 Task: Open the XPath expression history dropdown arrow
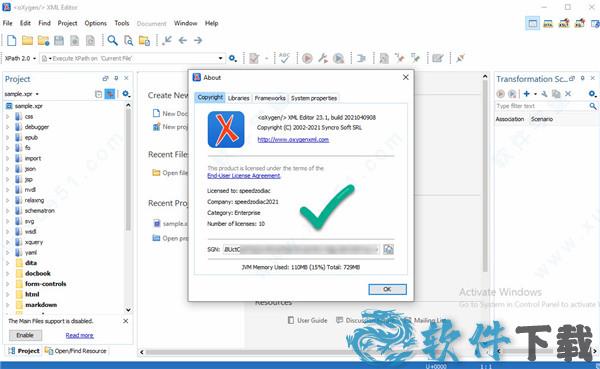tap(220, 59)
